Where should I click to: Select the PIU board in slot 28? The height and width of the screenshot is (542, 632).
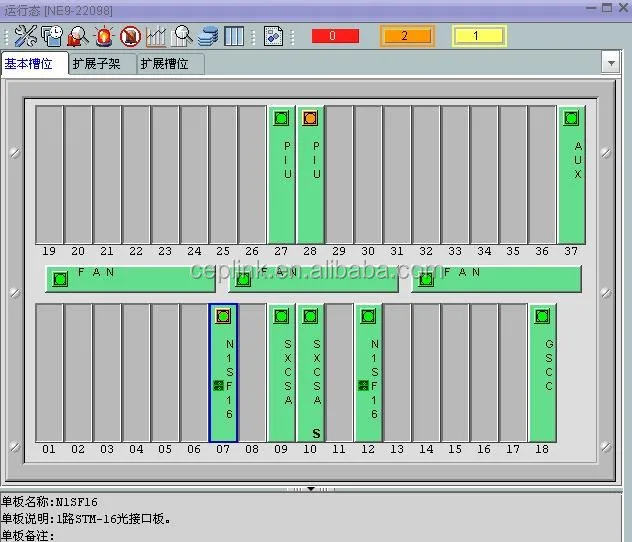coord(310,175)
